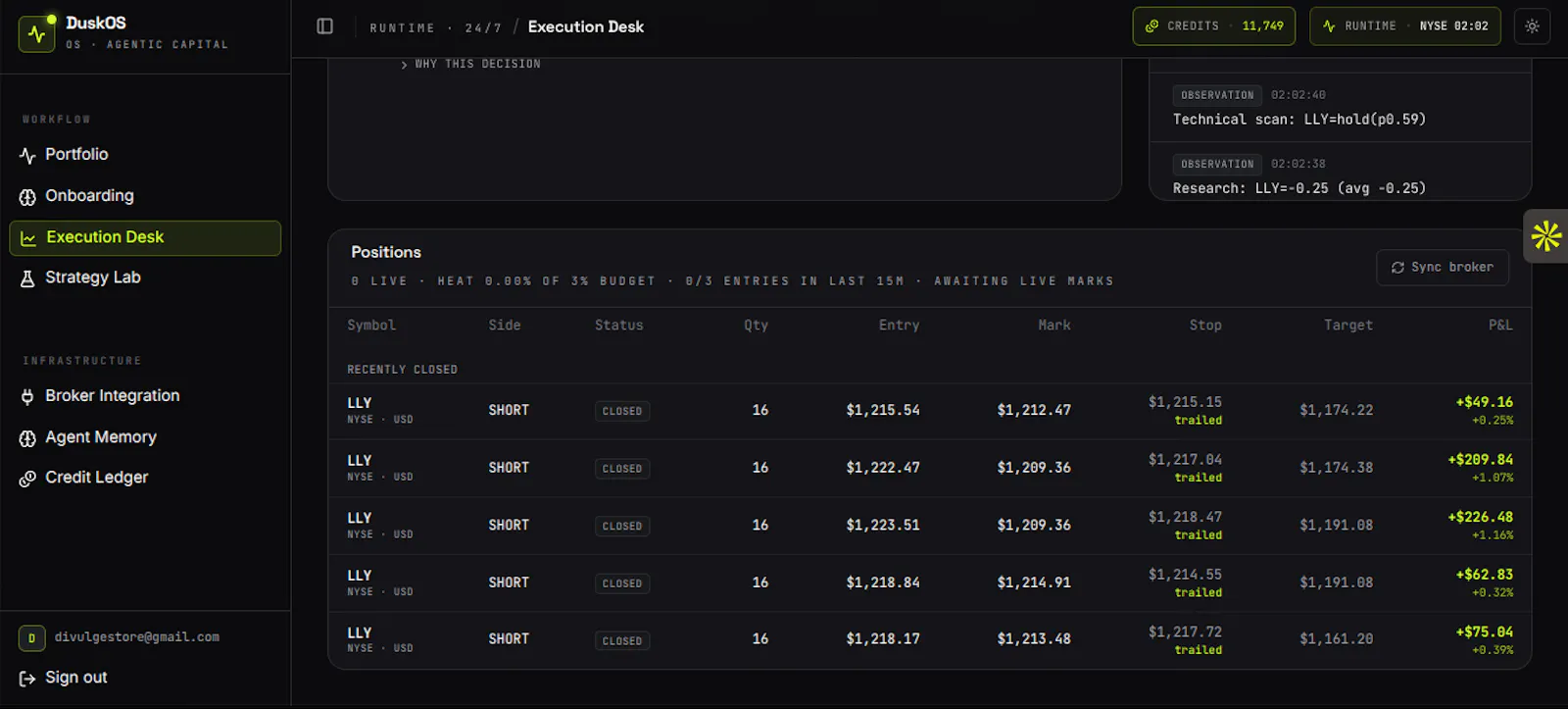Viewport: 1568px width, 709px height.
Task: Click CLOSED badge in $1,223.51 entry row
Action: 622,527
